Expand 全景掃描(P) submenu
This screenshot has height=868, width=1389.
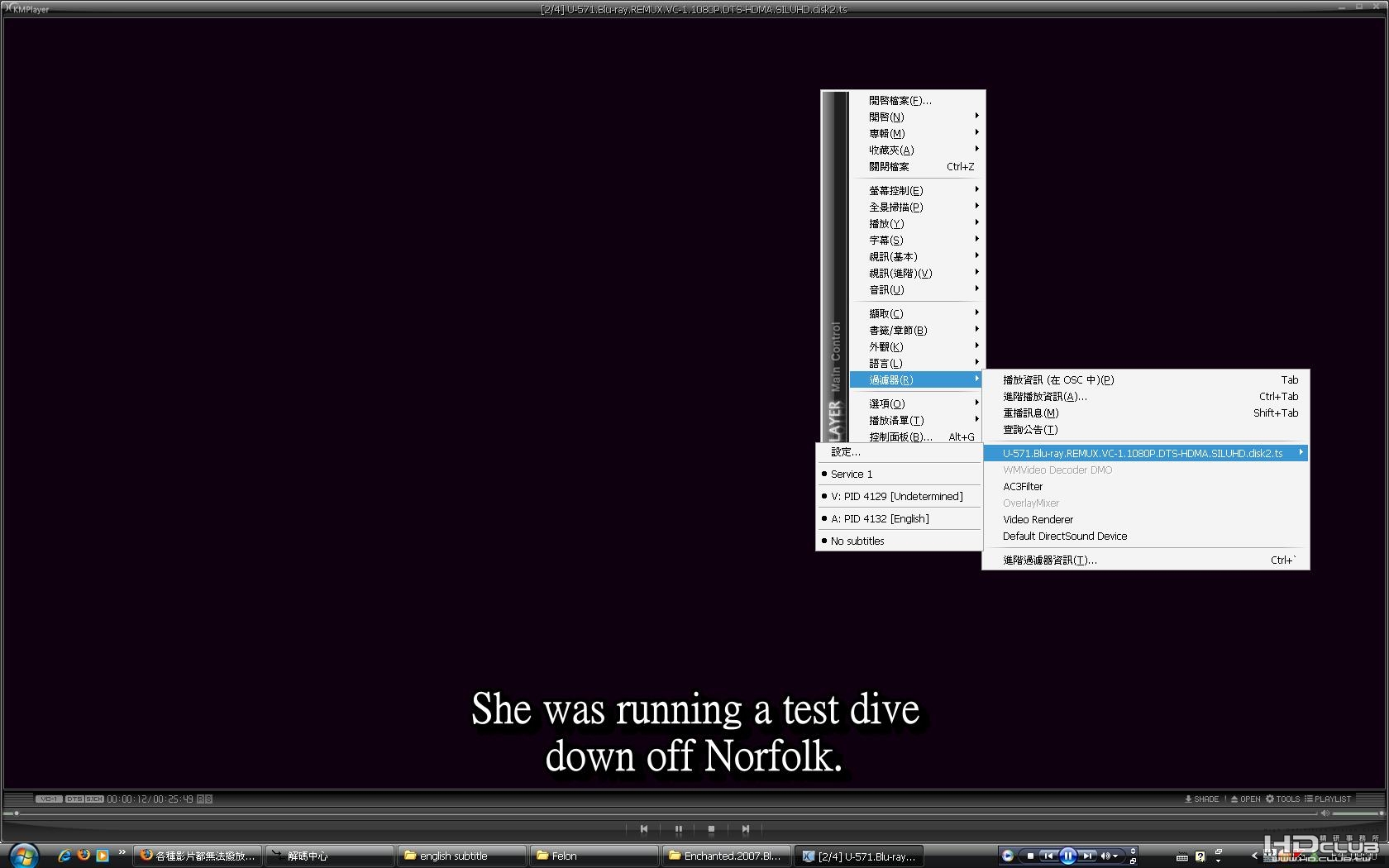point(918,207)
